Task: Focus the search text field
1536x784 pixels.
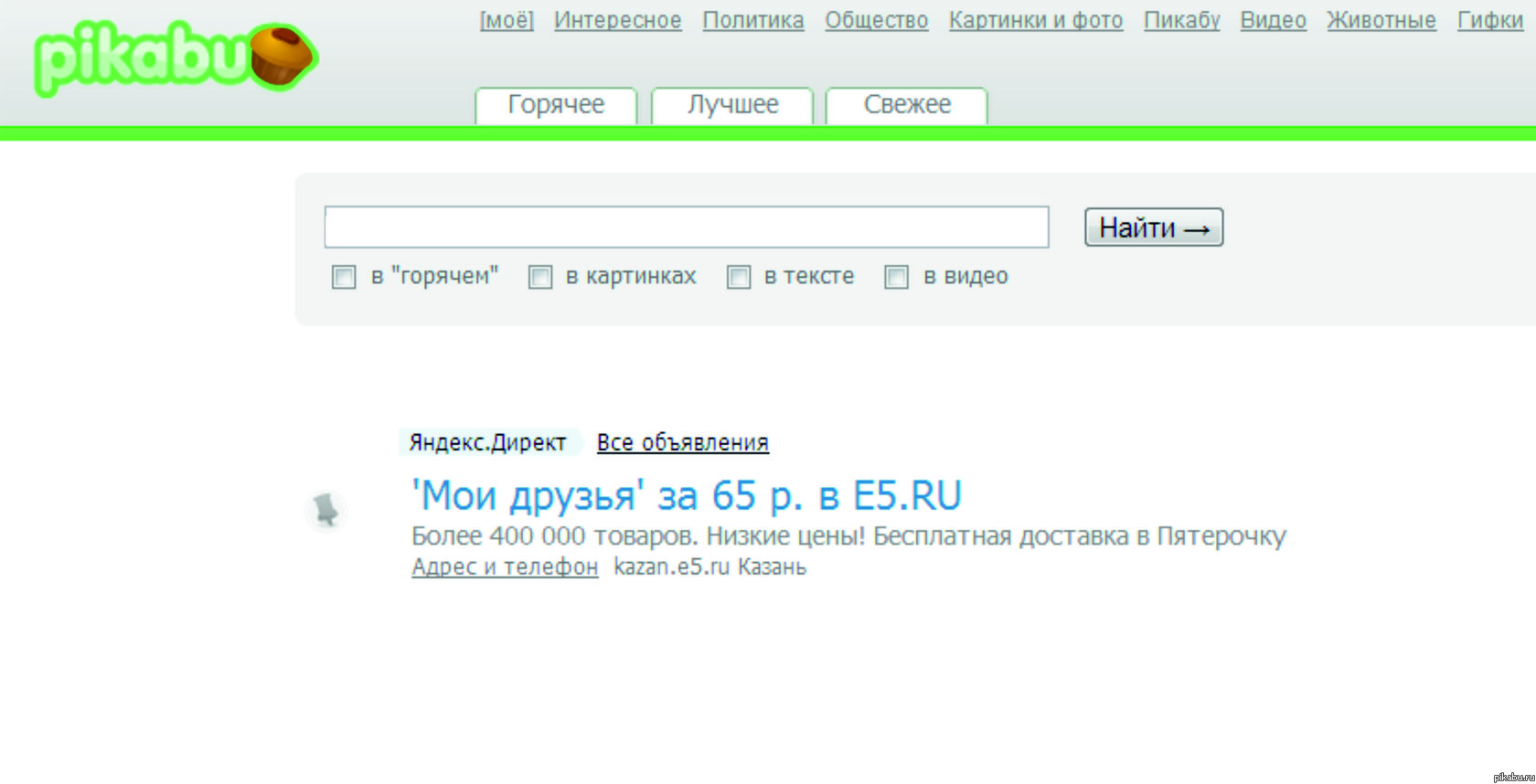Action: 687,227
